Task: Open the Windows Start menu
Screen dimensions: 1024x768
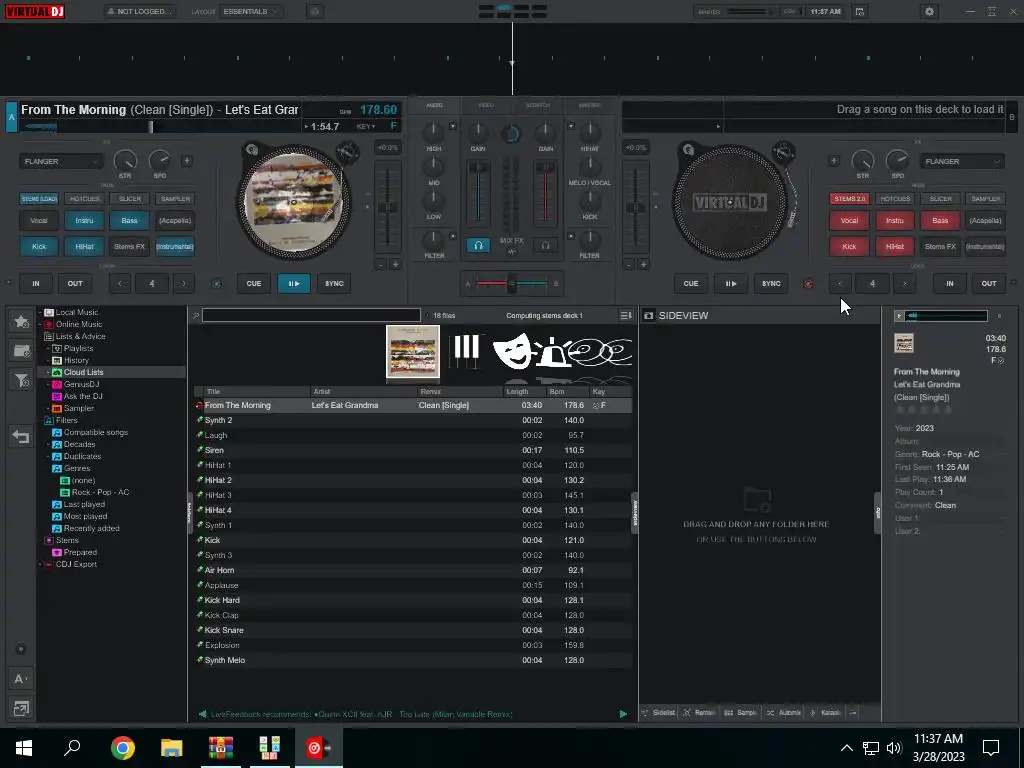Action: point(24,747)
